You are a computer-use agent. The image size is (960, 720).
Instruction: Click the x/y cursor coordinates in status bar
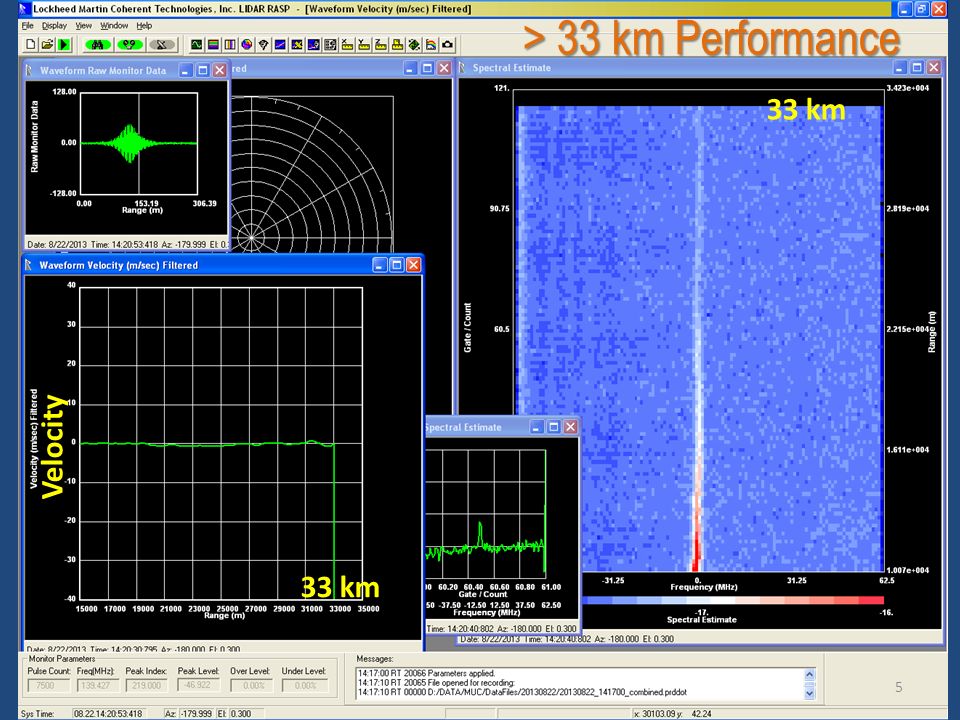click(x=672, y=714)
